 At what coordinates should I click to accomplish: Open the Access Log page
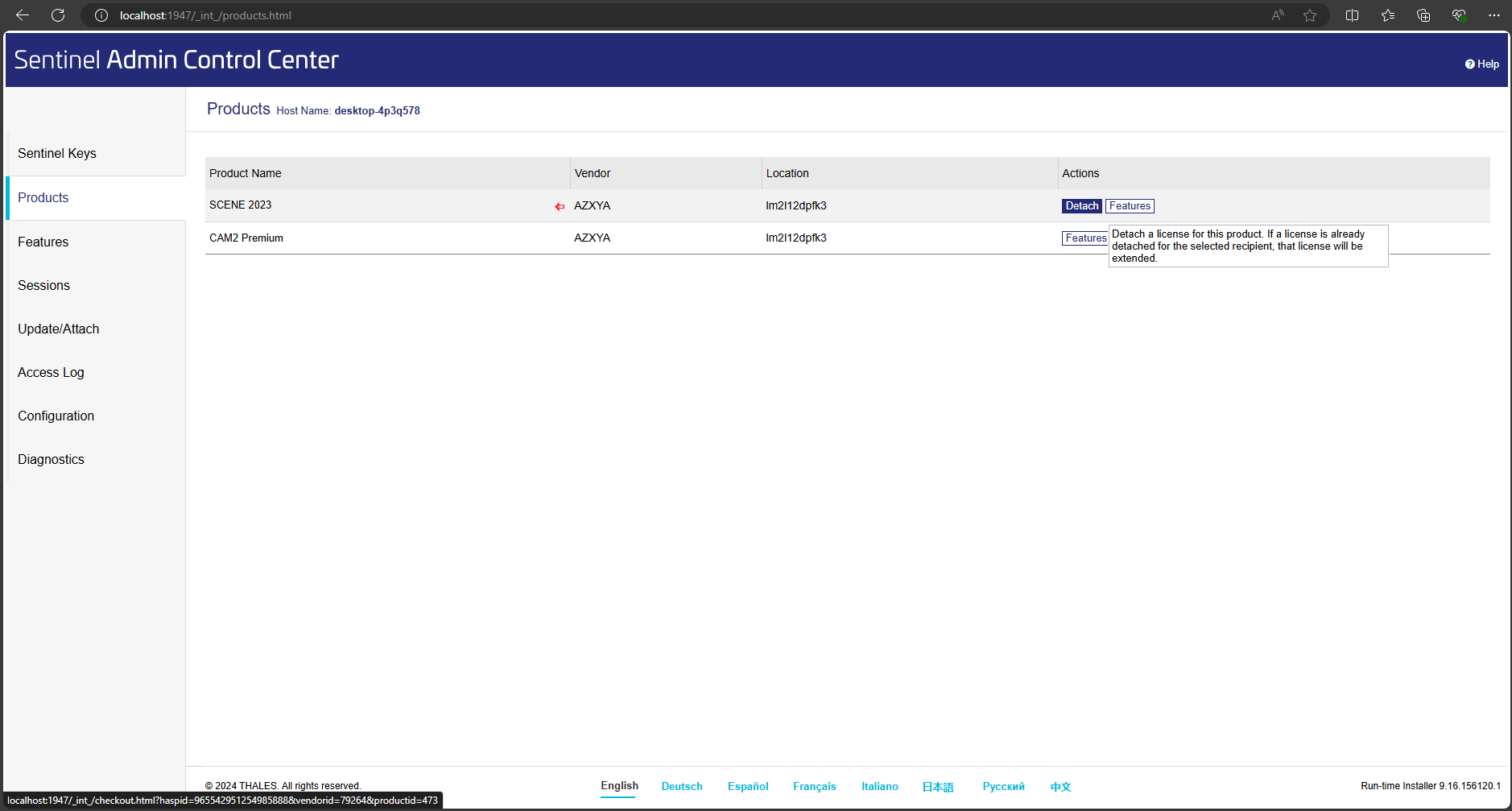(x=51, y=373)
